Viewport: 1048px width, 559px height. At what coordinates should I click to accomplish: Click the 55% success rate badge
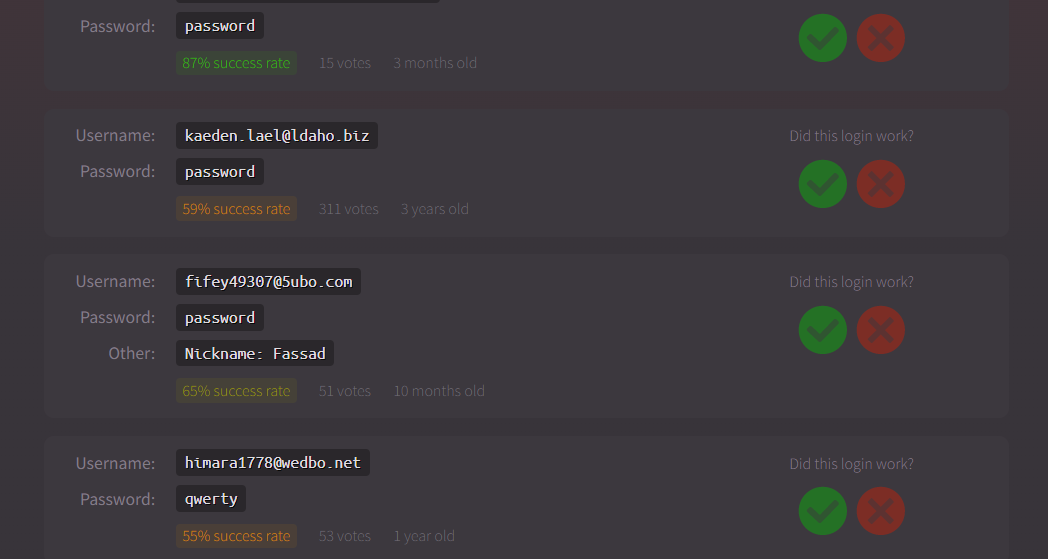coord(236,536)
